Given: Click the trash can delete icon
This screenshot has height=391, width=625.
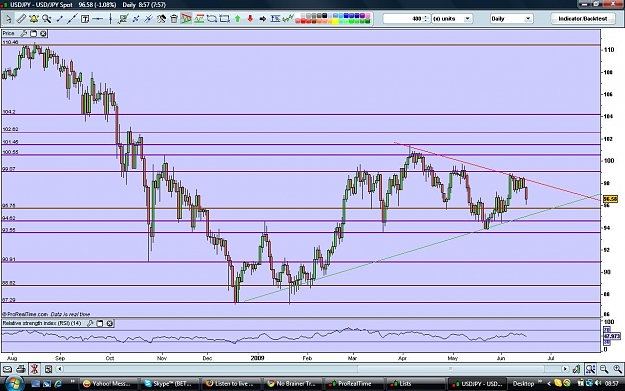Looking at the screenshot, I should click(174, 19).
